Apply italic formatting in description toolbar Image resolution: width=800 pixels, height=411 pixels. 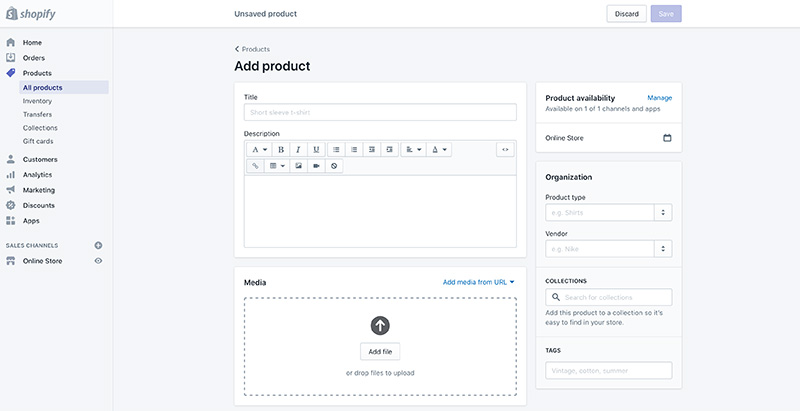coord(298,149)
